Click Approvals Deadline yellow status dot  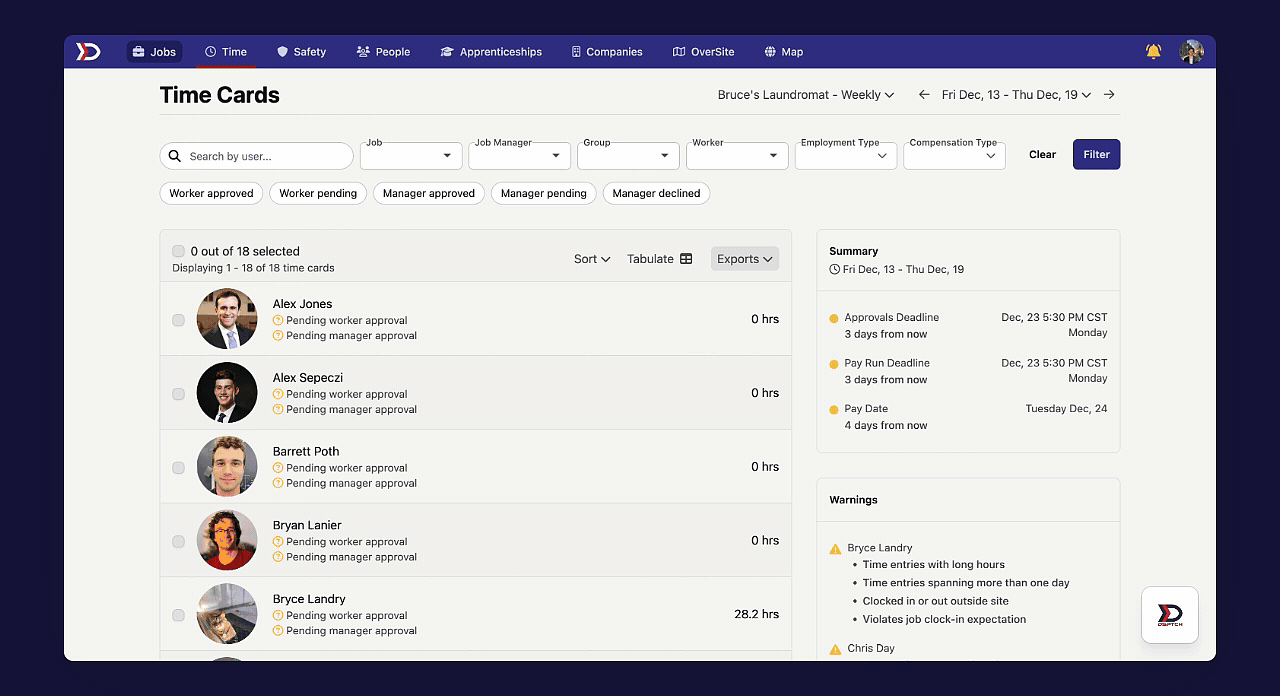pyautogui.click(x=834, y=319)
